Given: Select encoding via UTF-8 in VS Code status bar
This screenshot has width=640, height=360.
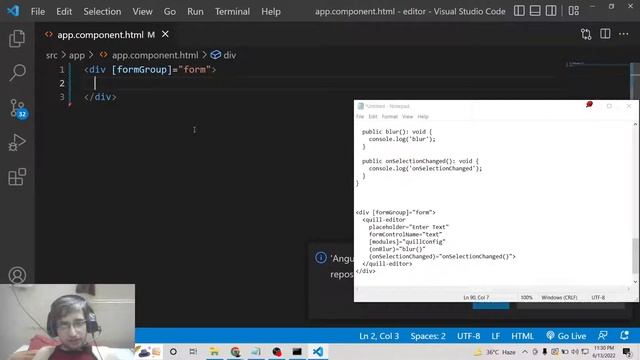Looking at the screenshot, I should [x=468, y=336].
